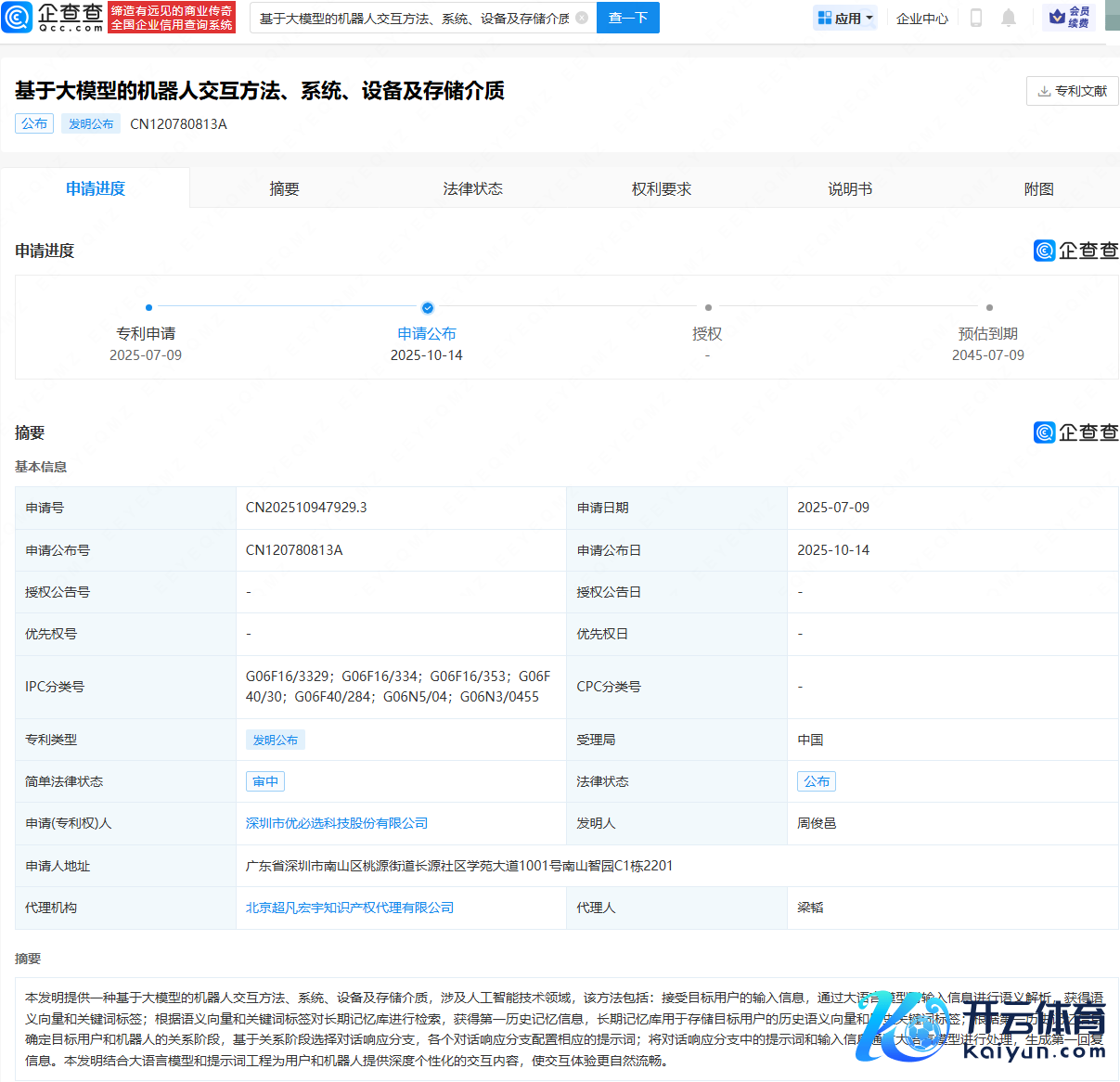Viewport: 1120px width, 1082px height.
Task: Open the 说明书 tab
Action: (x=850, y=188)
